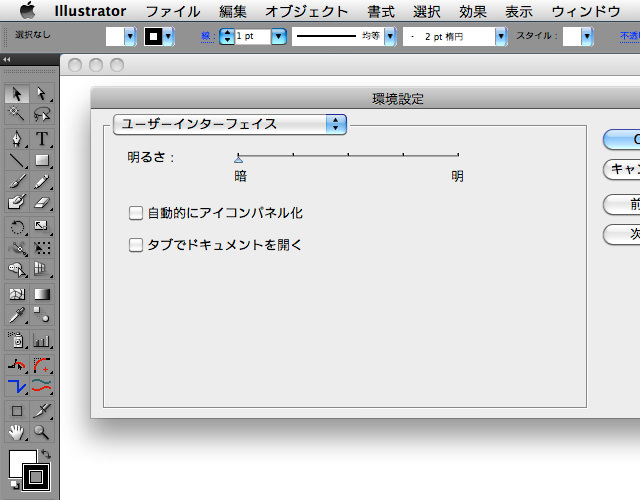The image size is (640, 500).
Task: Open the ユーザーインターフェイス category dropdown
Action: click(230, 124)
